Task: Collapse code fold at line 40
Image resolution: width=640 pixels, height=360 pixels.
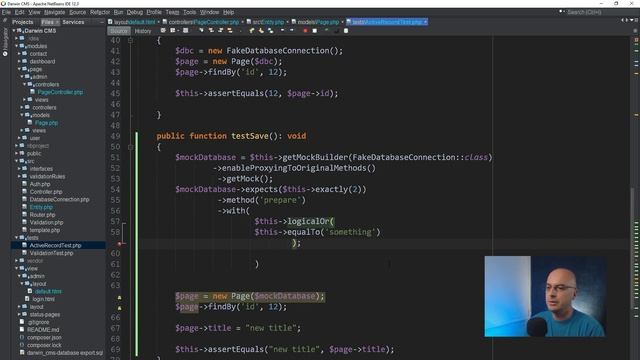Action: (130, 40)
